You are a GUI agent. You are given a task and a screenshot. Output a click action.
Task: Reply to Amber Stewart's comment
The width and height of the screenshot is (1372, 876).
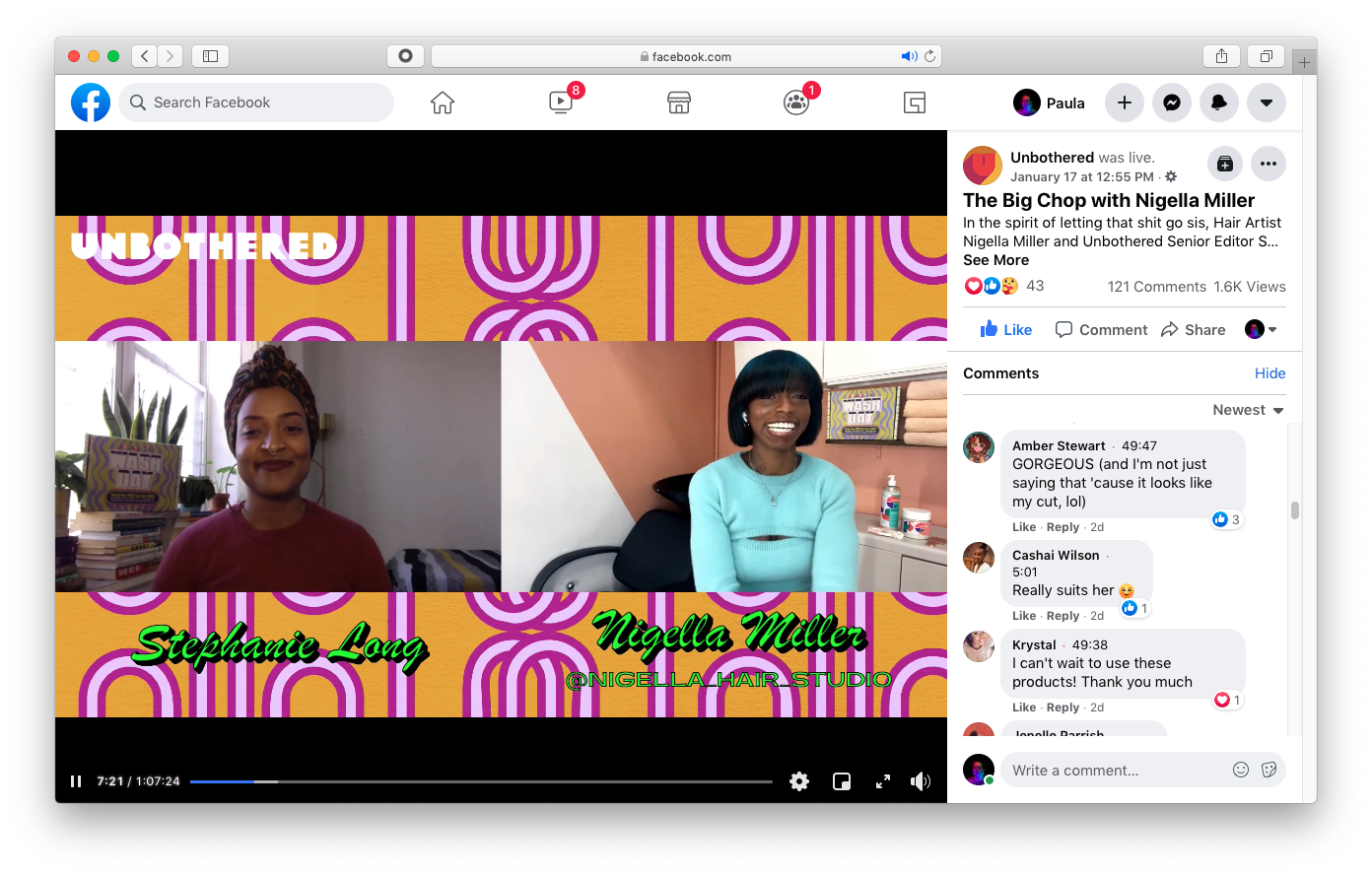pos(1063,527)
